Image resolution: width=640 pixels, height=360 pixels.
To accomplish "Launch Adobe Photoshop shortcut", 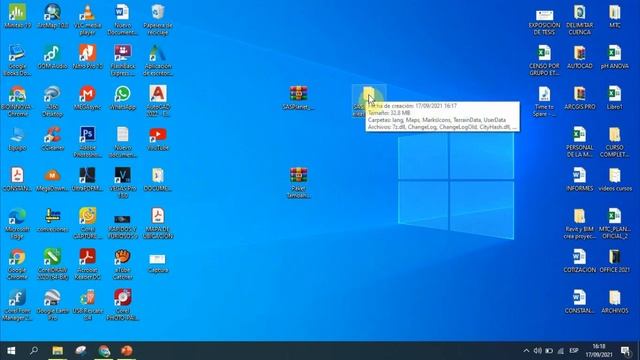I will tap(87, 142).
